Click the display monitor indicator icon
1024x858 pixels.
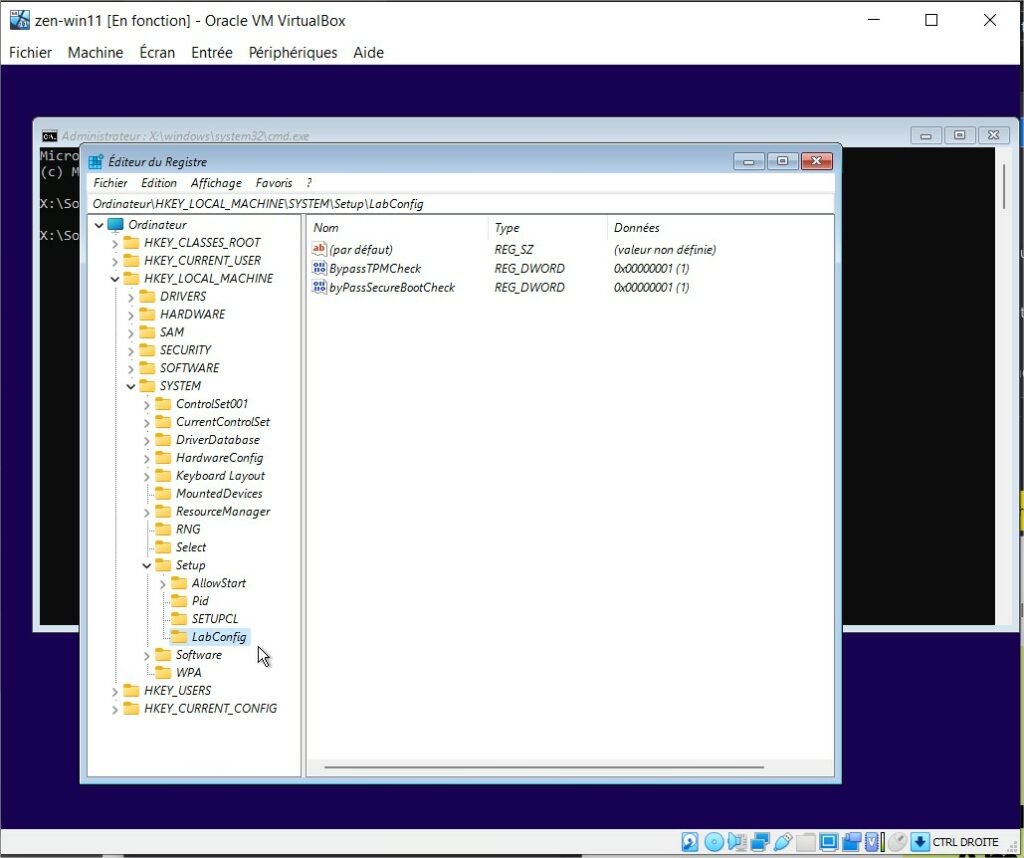coord(828,842)
